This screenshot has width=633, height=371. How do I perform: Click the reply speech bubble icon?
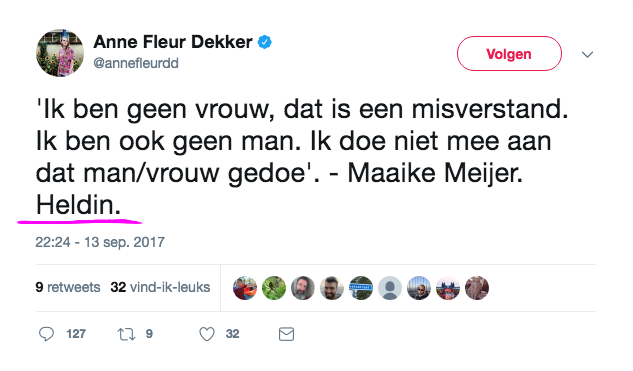[x=46, y=334]
